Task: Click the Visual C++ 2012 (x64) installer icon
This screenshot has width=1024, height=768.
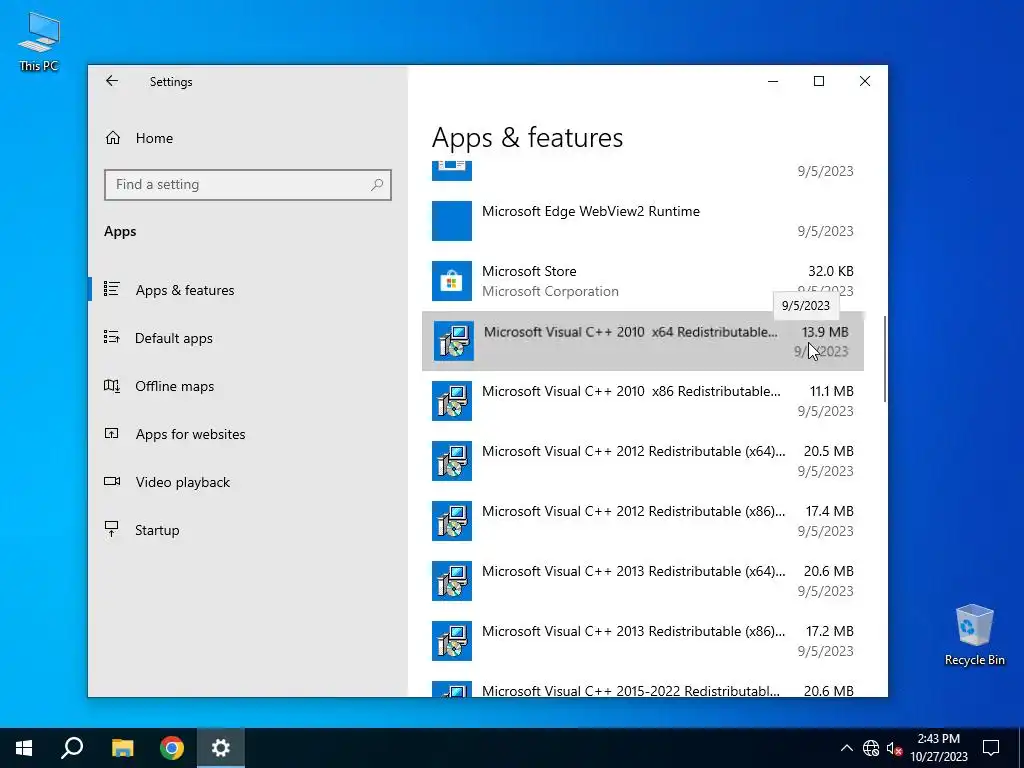Action: coord(452,461)
